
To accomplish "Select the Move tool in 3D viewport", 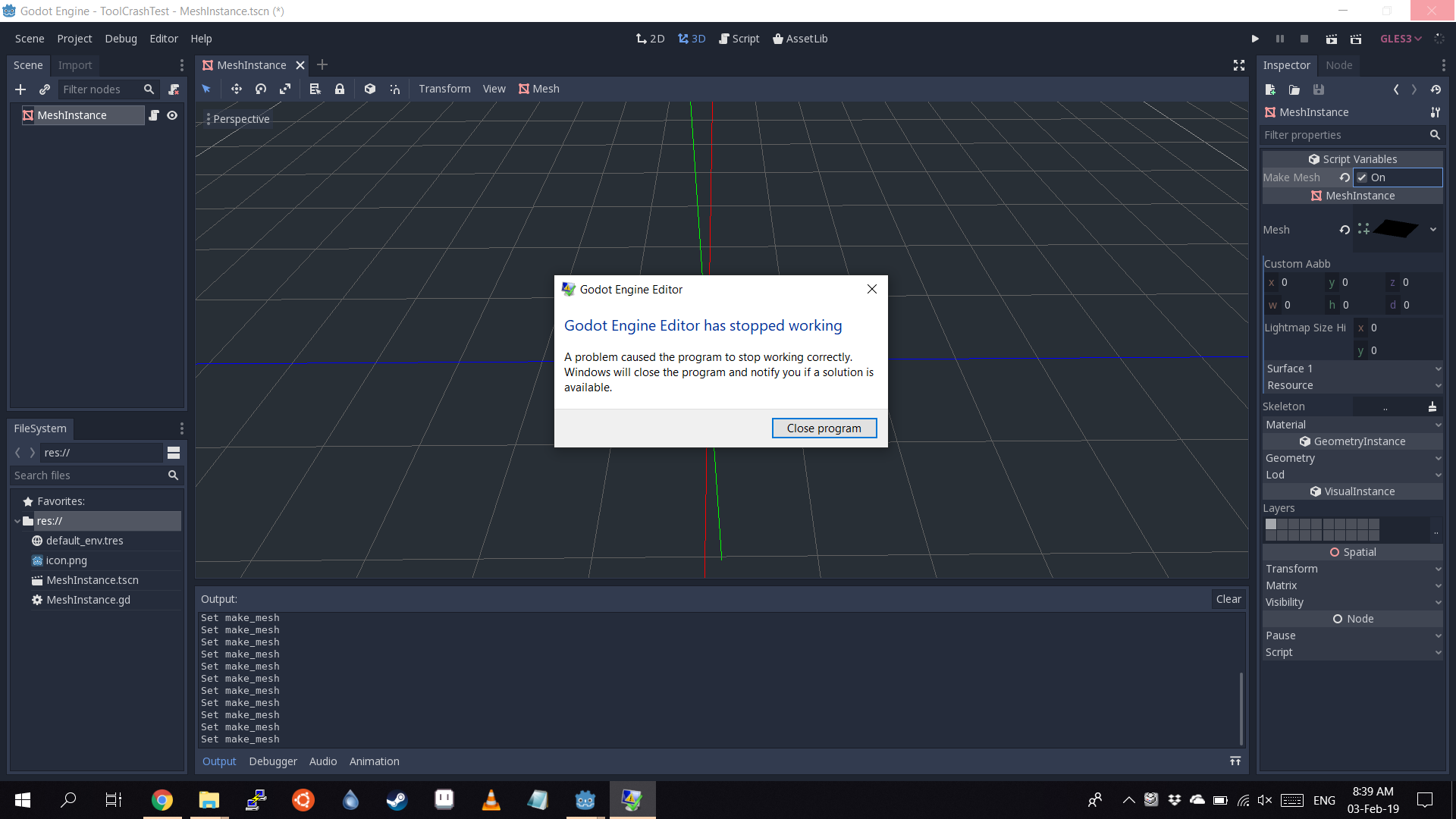I will pyautogui.click(x=236, y=89).
